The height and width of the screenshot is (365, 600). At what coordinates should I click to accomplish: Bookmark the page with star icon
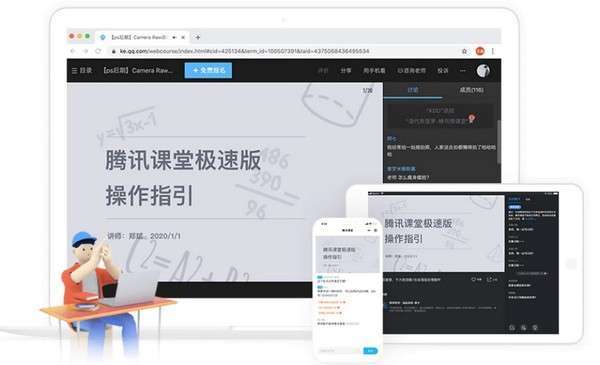(x=464, y=51)
